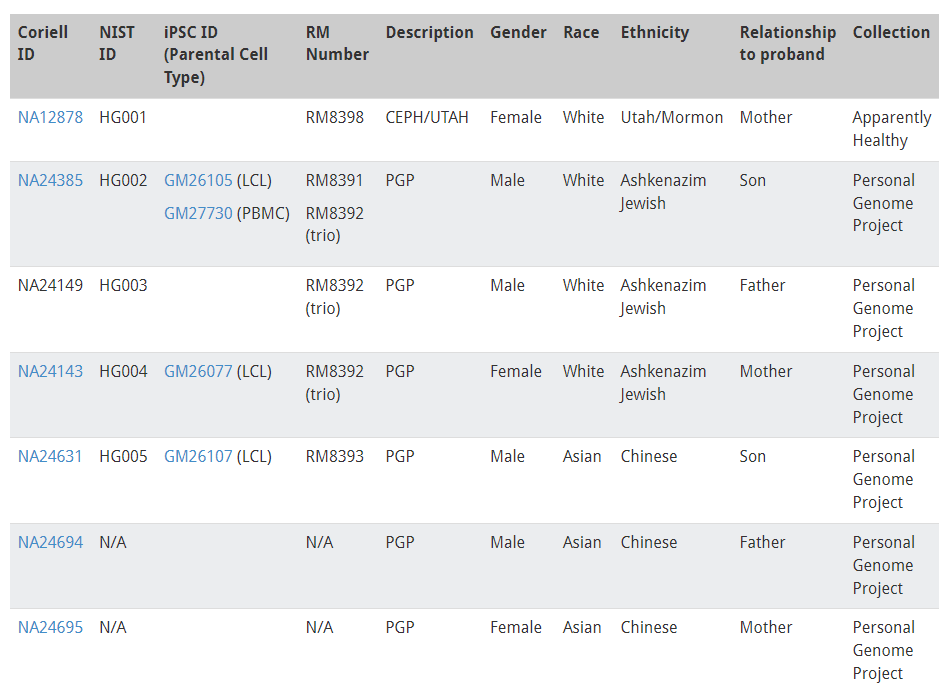
Task: Click the Relationship to proband header
Action: click(787, 43)
